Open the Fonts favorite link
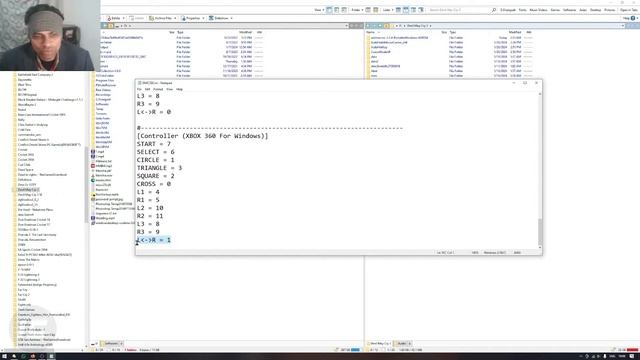This screenshot has height=360, width=640. pos(522,10)
